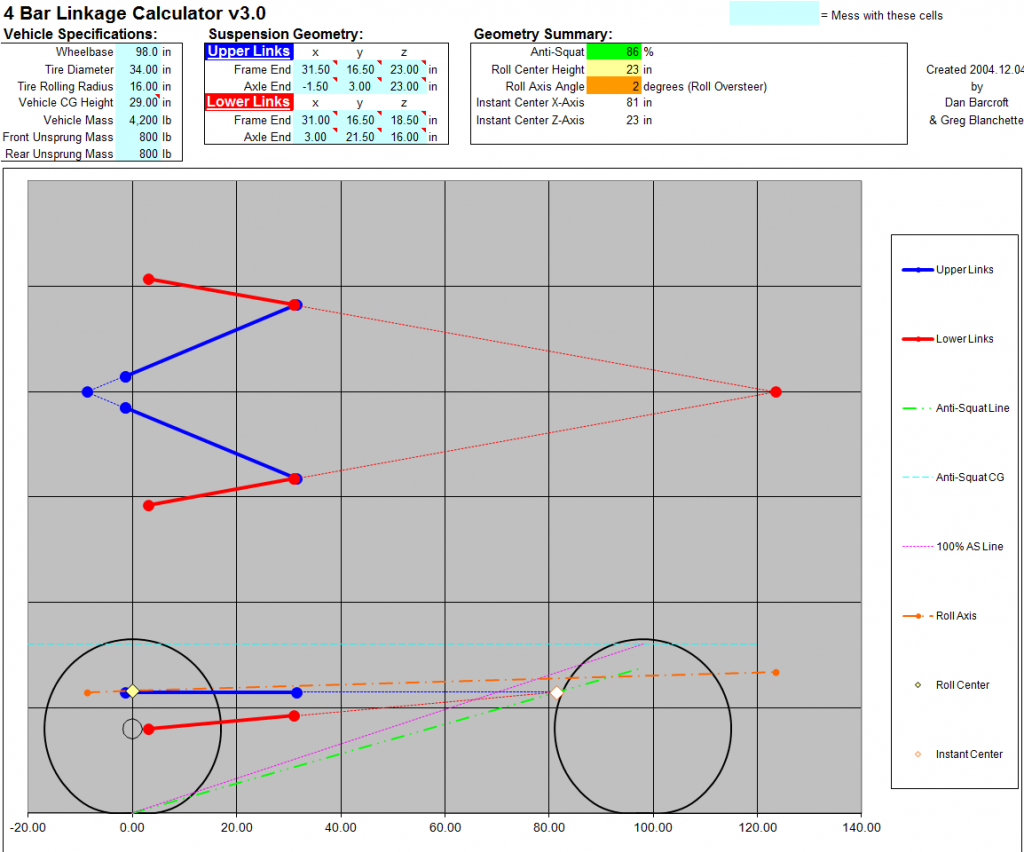Click the yellow Roll Center diamond on chart

(x=133, y=691)
